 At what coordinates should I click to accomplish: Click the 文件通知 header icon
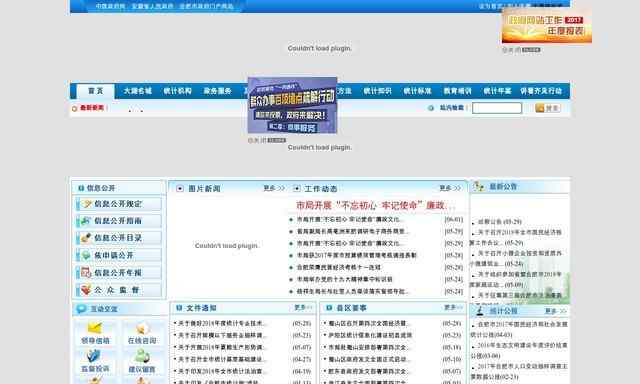click(x=179, y=308)
